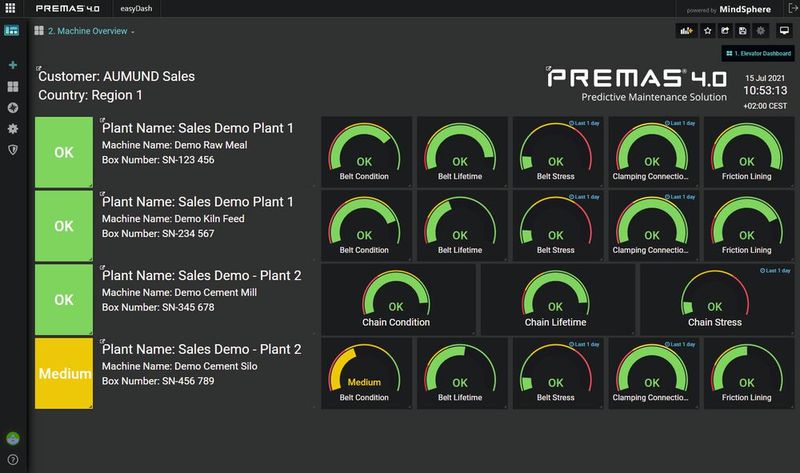This screenshot has height=473, width=800.
Task: Click the yellow Medium status tile
Action: tap(64, 374)
